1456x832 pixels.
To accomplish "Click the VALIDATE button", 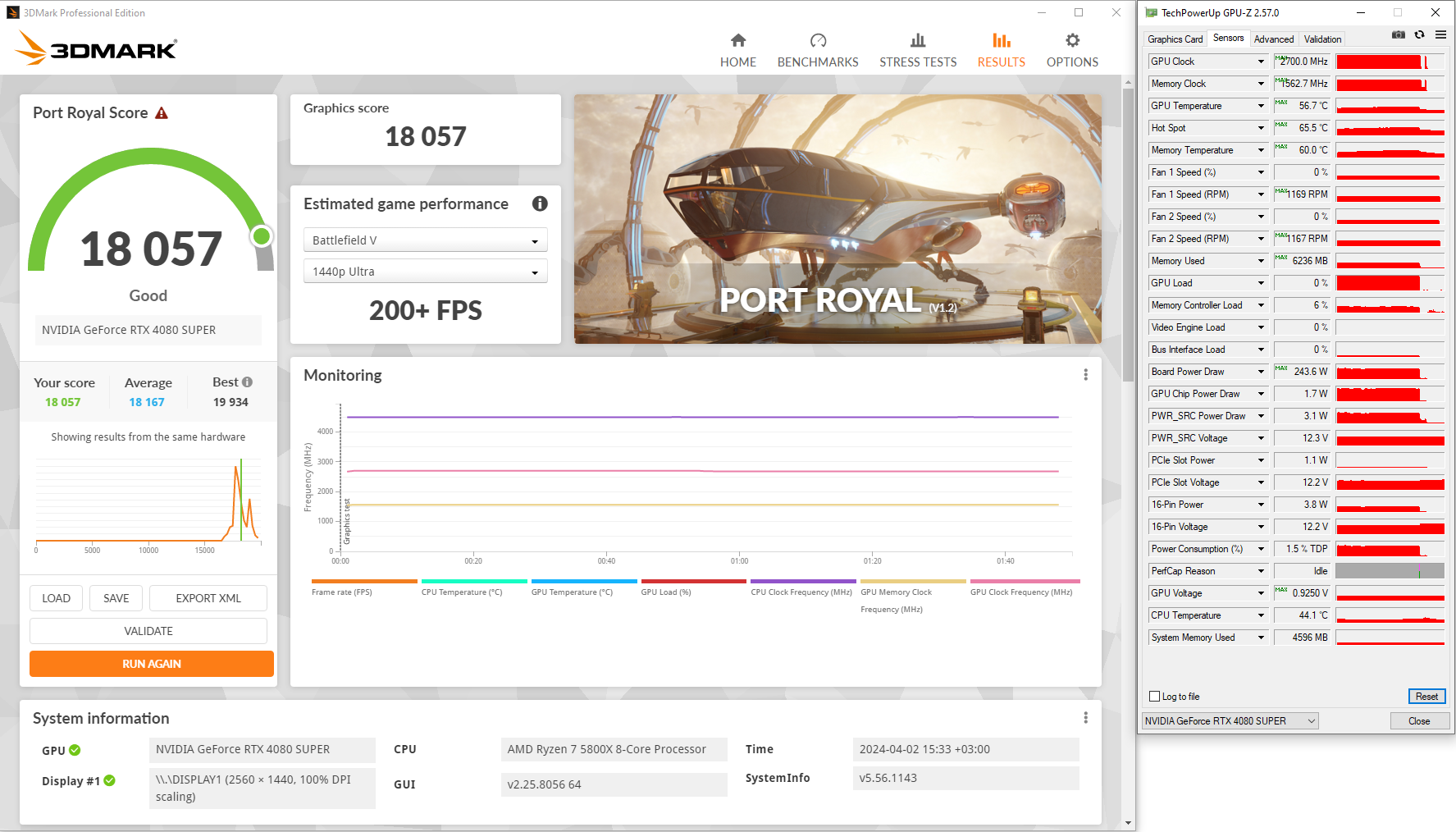I will coord(148,631).
